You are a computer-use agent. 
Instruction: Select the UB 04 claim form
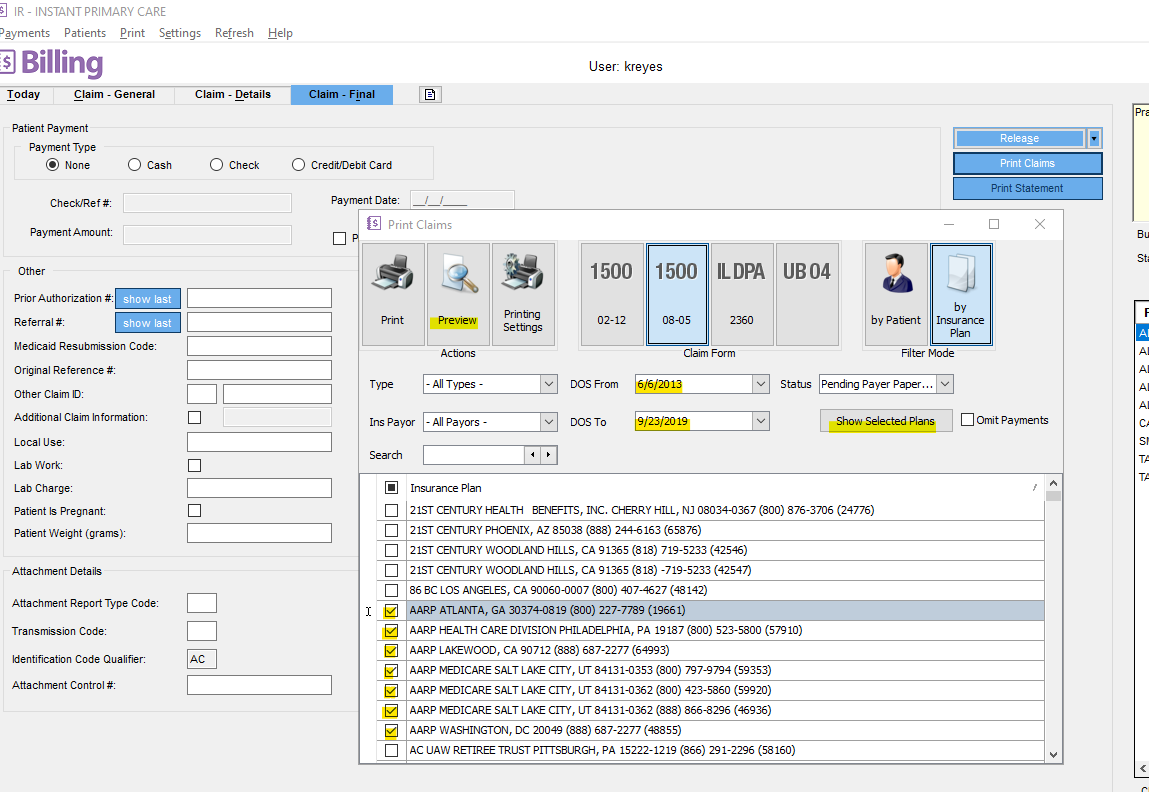[806, 294]
